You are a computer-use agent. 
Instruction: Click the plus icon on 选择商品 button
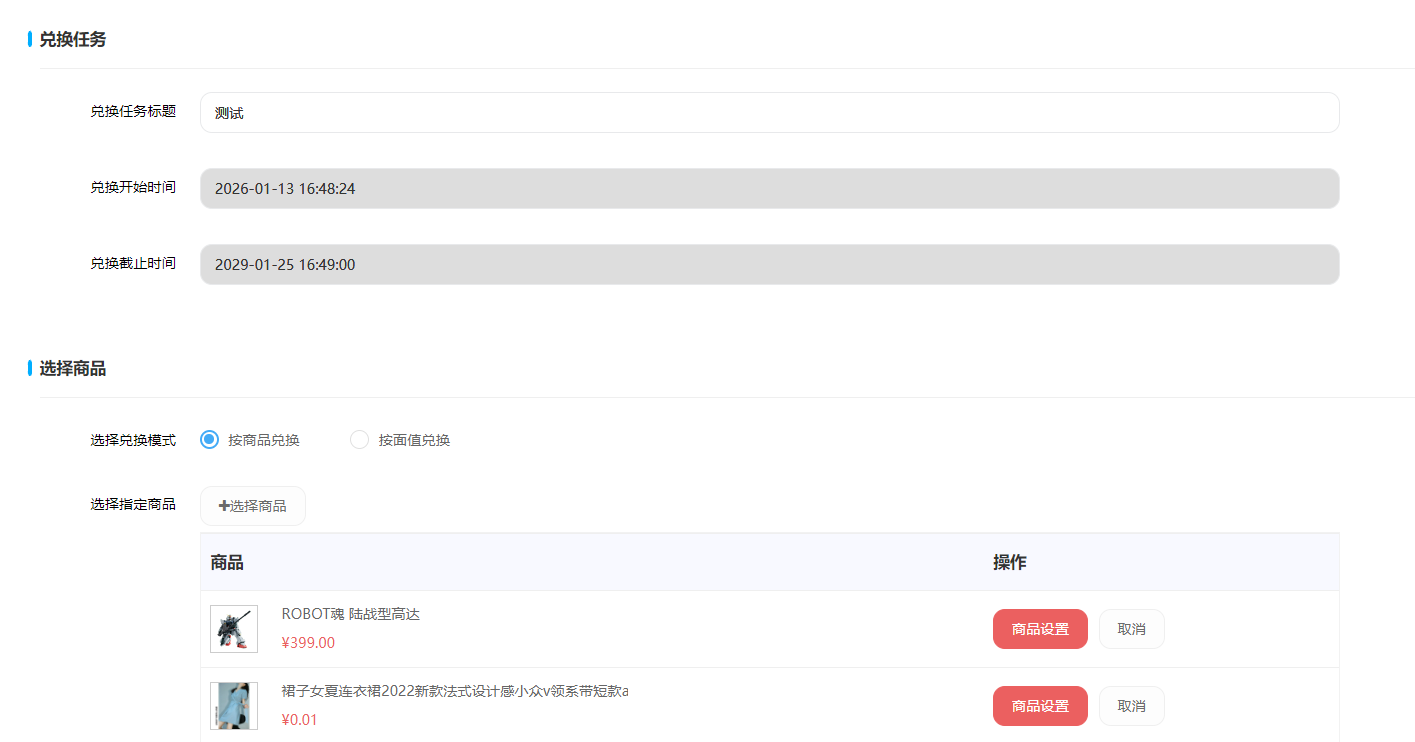(x=222, y=506)
